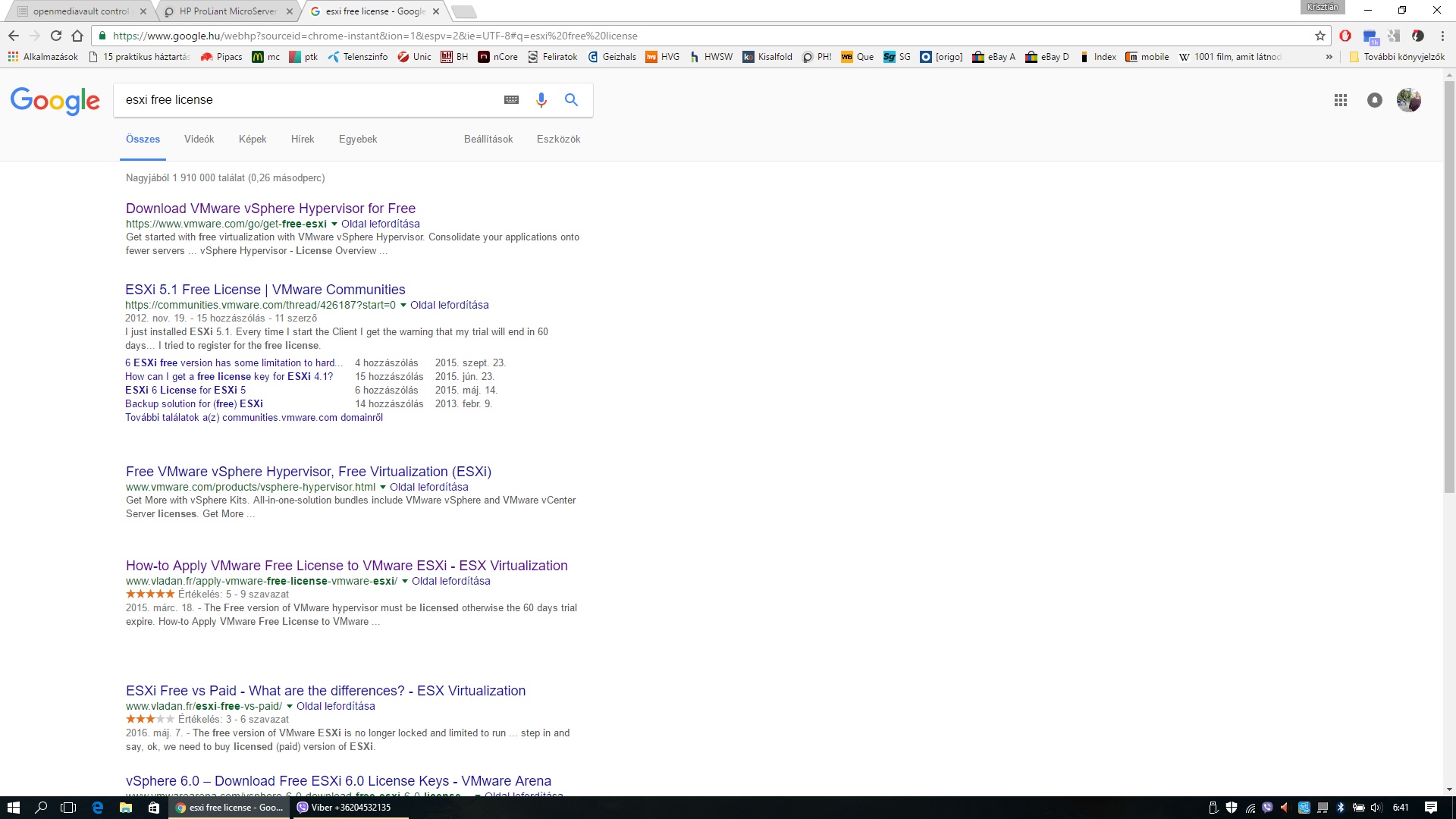The width and height of the screenshot is (1456, 819).
Task: Open volume control in system tray
Action: [1376, 808]
